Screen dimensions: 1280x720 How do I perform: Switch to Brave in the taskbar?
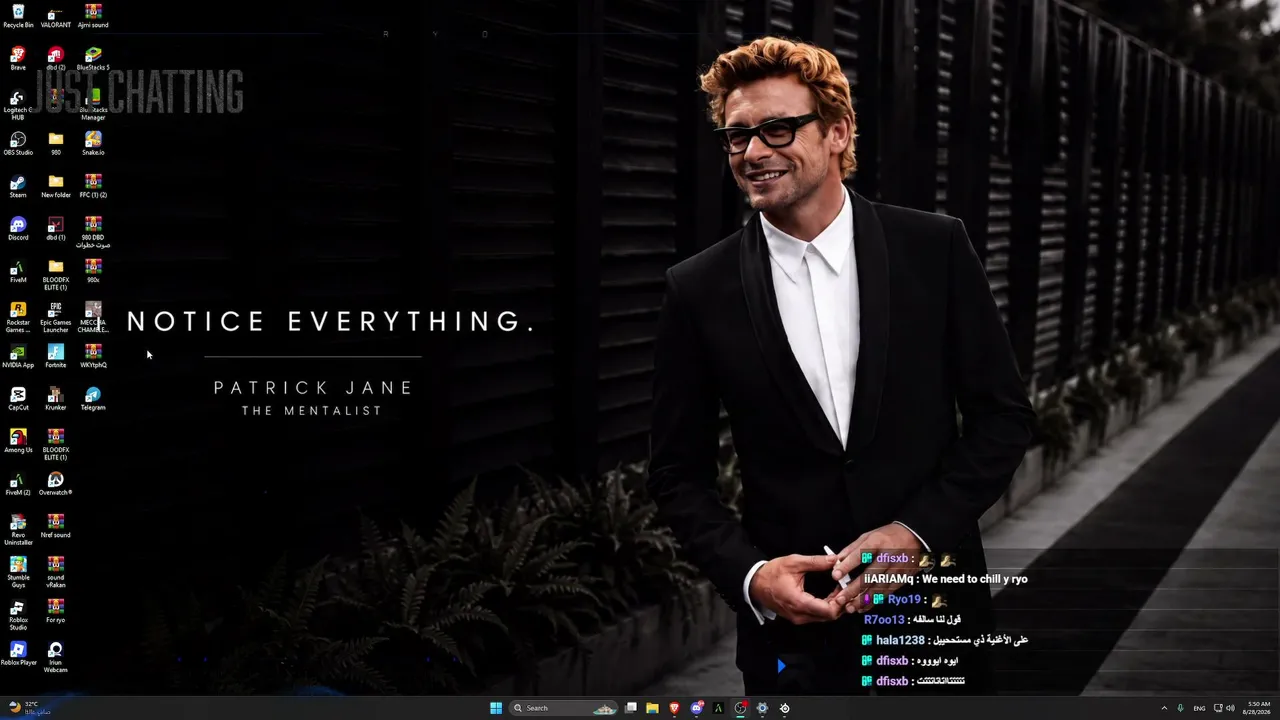[675, 708]
